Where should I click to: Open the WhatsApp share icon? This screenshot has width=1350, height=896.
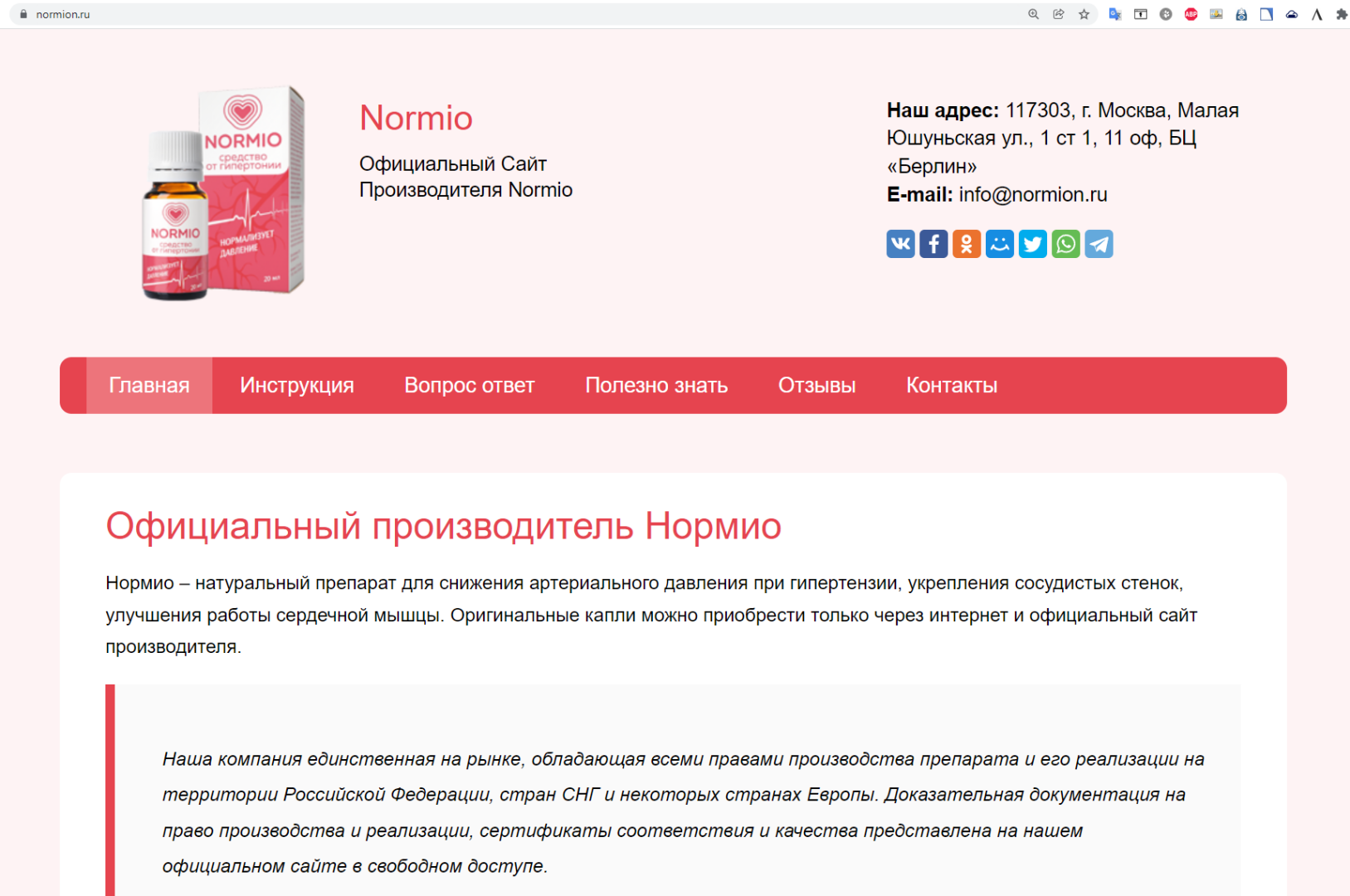coord(1066,244)
